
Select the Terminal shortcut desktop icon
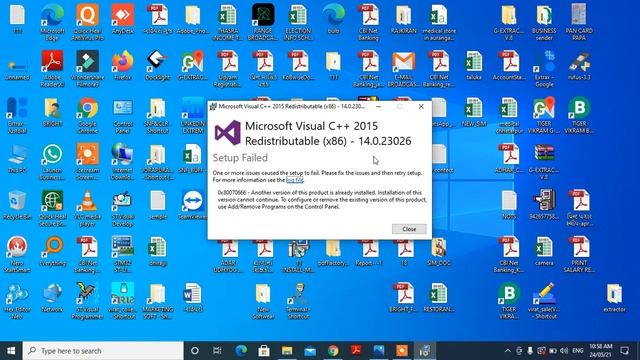[x=298, y=301]
